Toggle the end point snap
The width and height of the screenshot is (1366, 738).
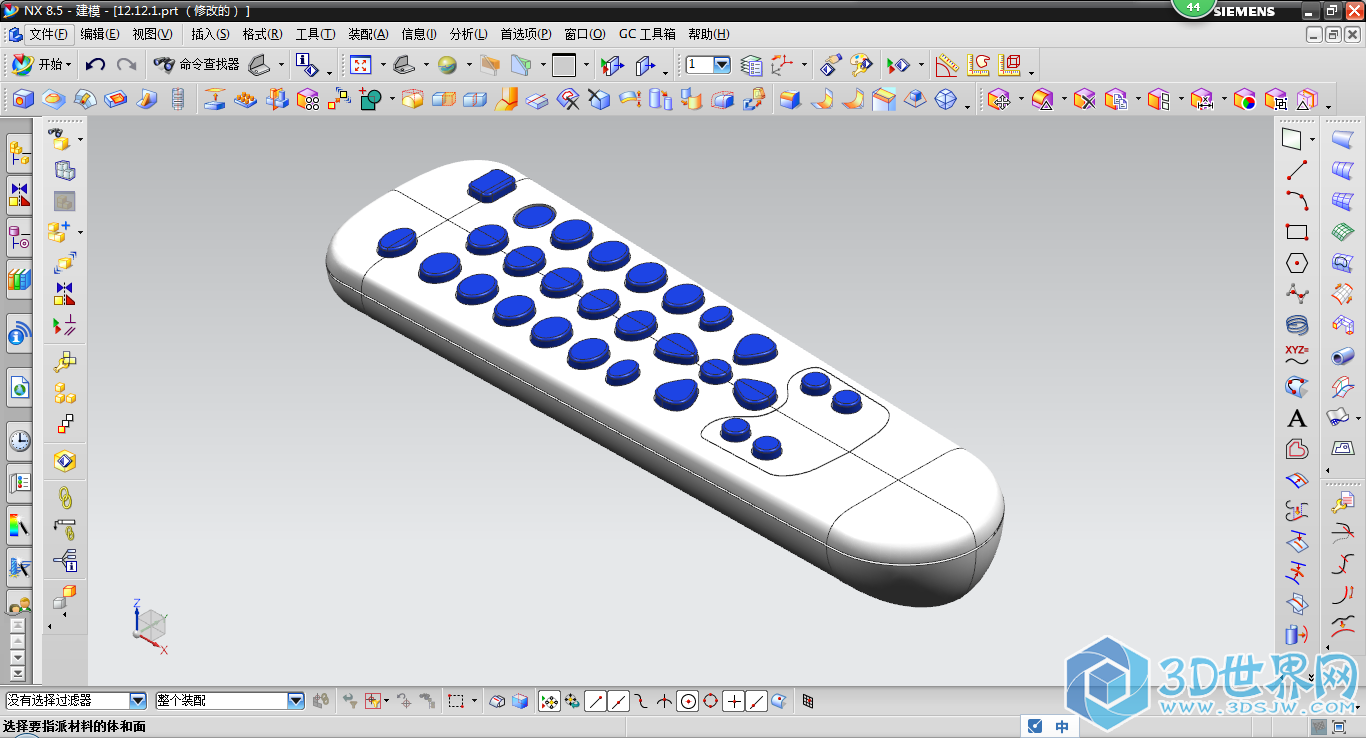pyautogui.click(x=595, y=701)
